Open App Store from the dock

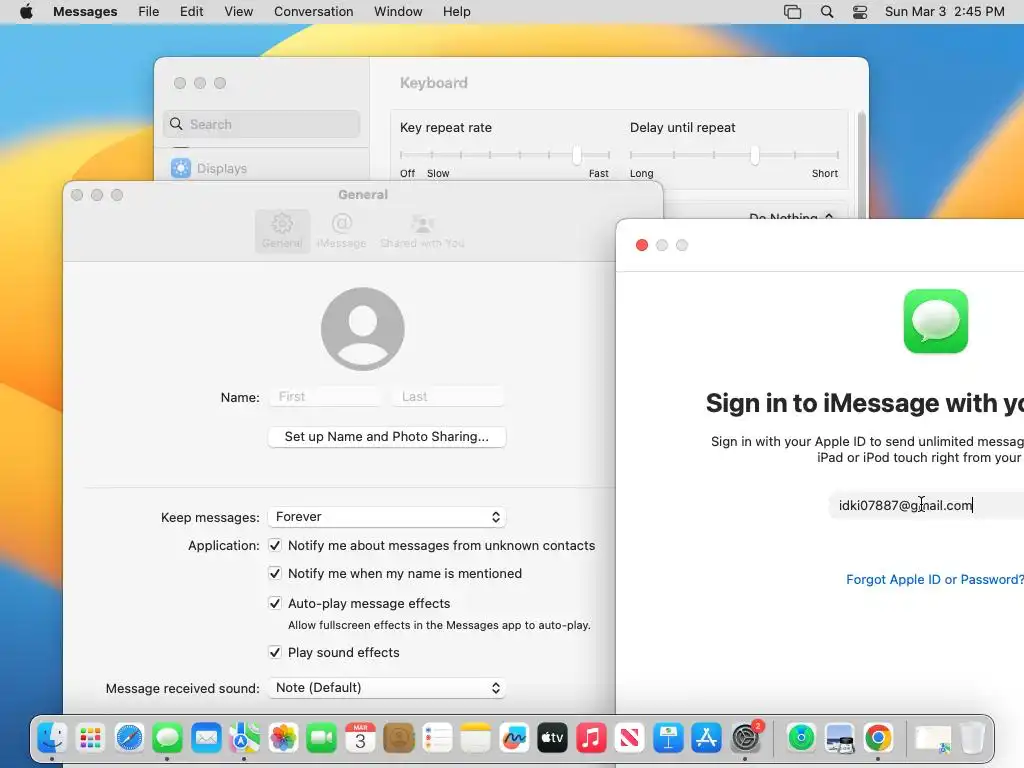[x=707, y=738]
